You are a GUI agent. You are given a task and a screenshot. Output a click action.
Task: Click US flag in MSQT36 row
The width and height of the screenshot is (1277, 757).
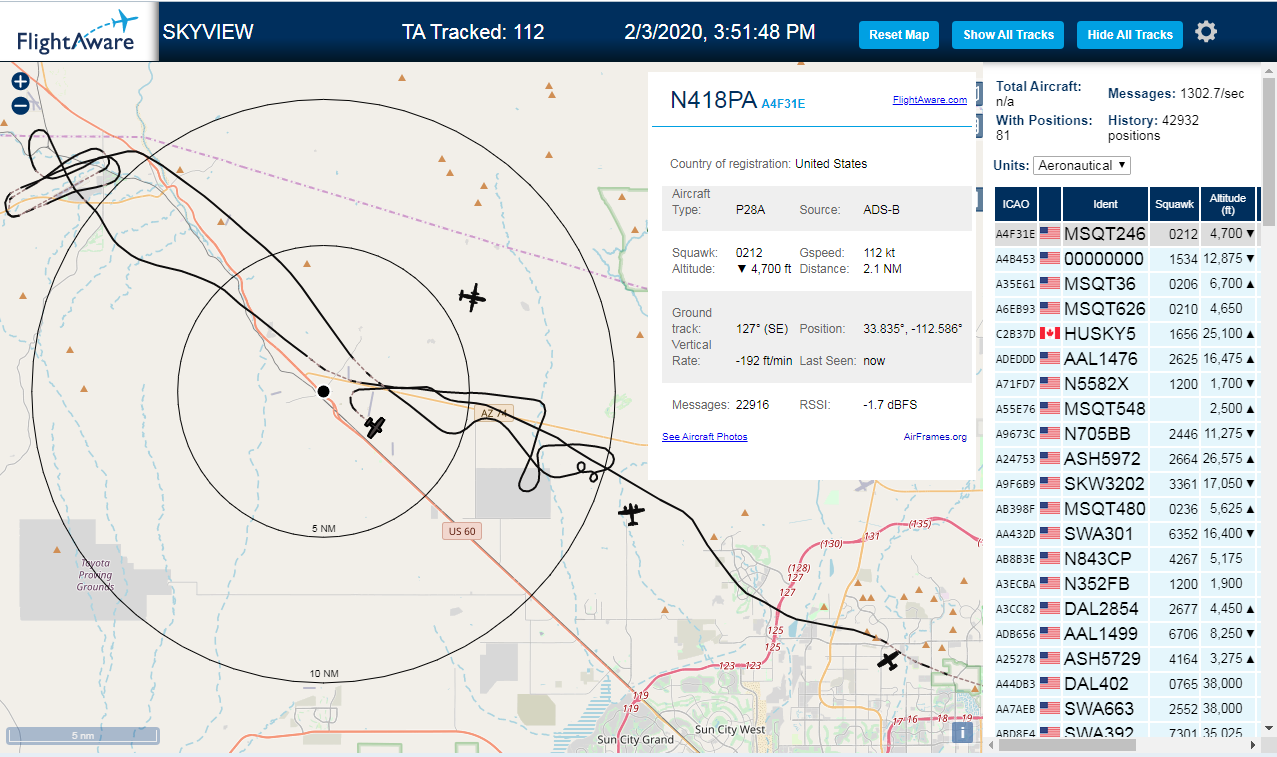(x=1050, y=284)
